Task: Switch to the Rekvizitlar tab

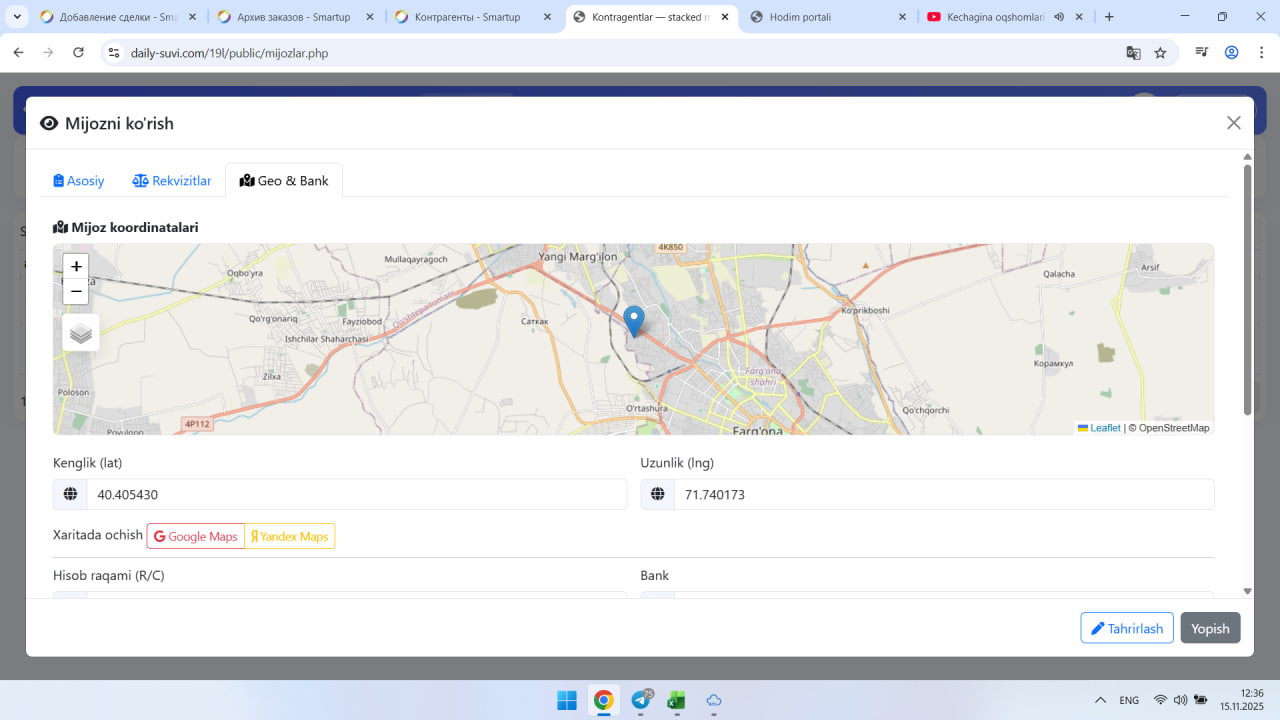Action: (x=172, y=181)
